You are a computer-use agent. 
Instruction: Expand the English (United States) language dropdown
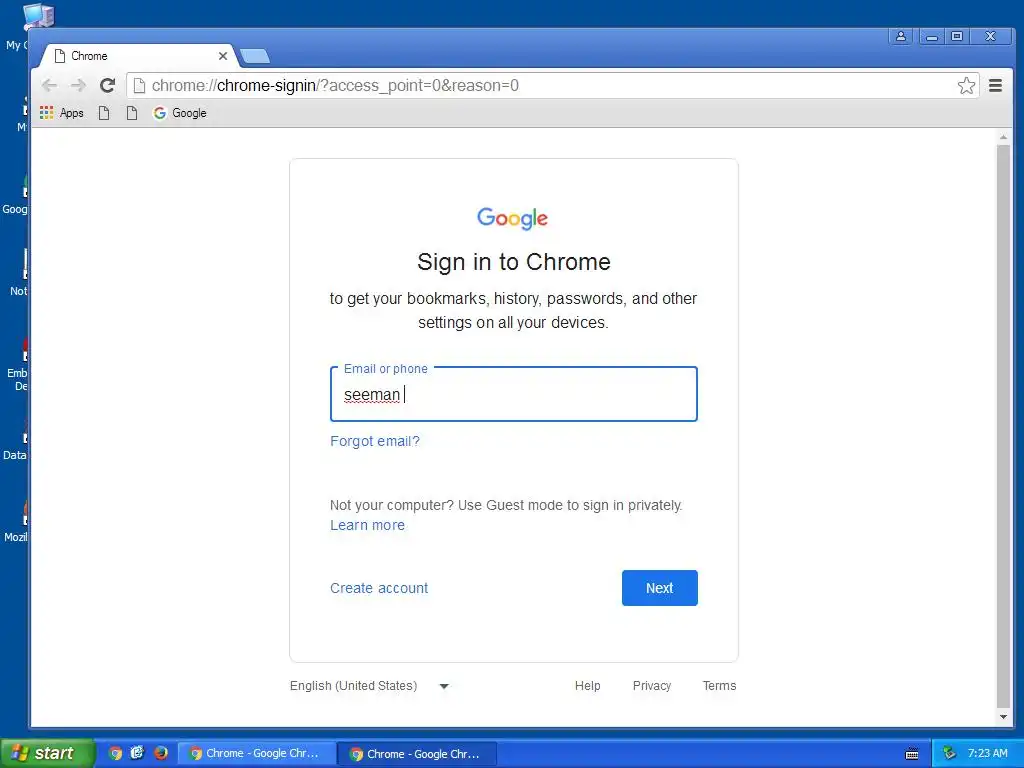pyautogui.click(x=370, y=686)
